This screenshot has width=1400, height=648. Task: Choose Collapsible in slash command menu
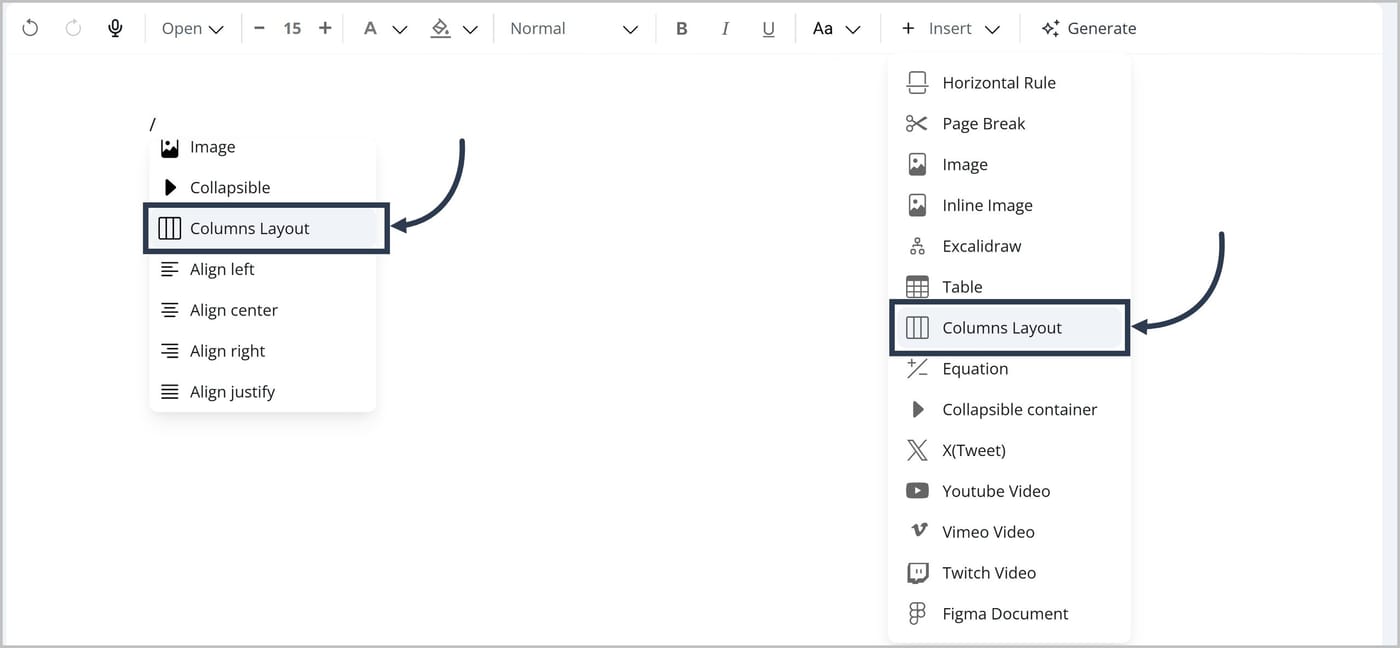click(263, 188)
